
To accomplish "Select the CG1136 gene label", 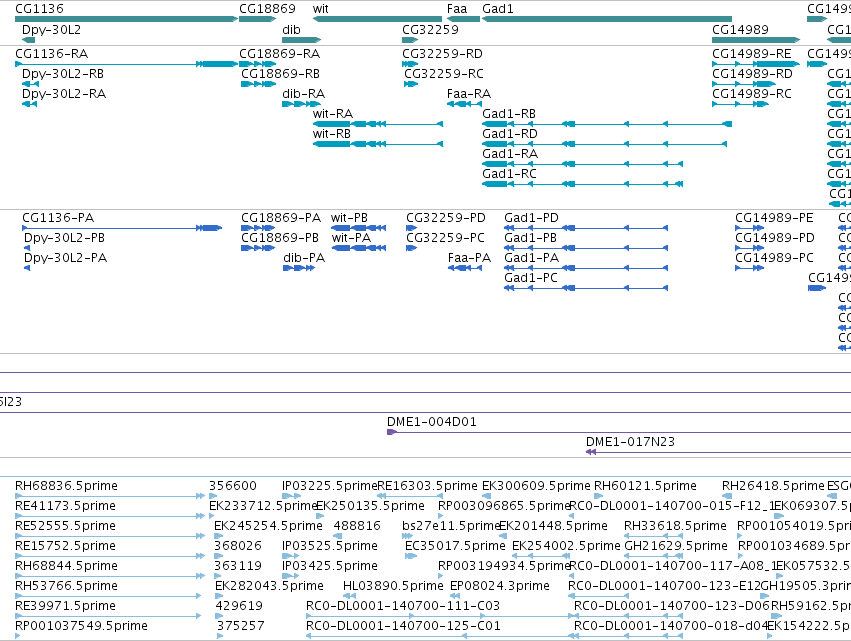I will coord(39,9).
